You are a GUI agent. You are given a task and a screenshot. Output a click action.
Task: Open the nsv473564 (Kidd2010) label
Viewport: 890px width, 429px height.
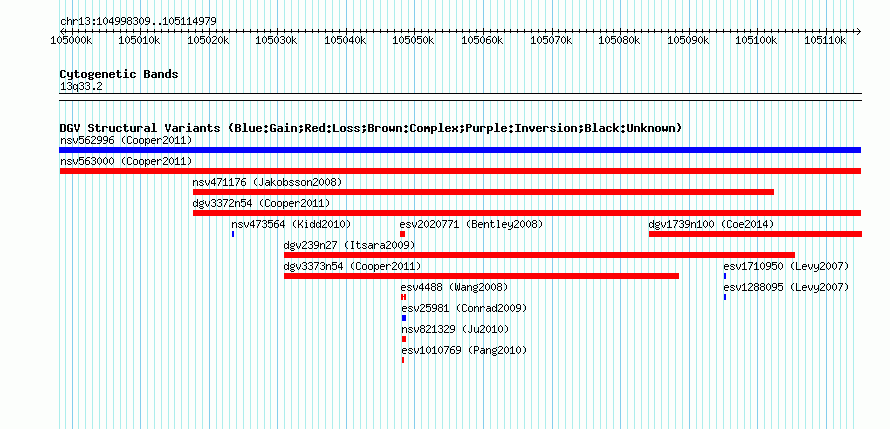click(291, 224)
